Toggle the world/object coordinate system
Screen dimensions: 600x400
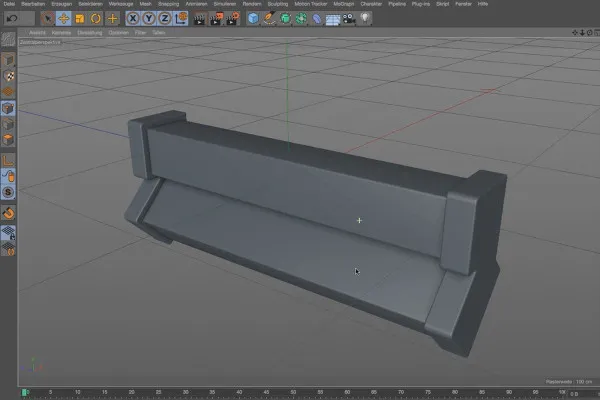tap(181, 18)
